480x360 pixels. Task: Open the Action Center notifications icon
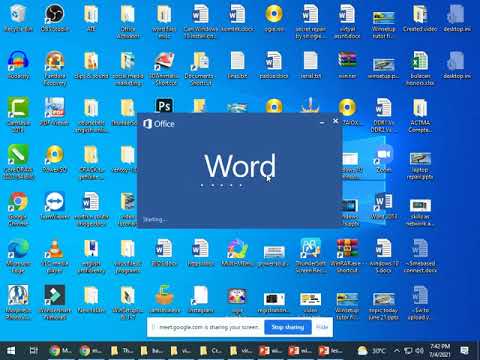pyautogui.click(x=464, y=351)
